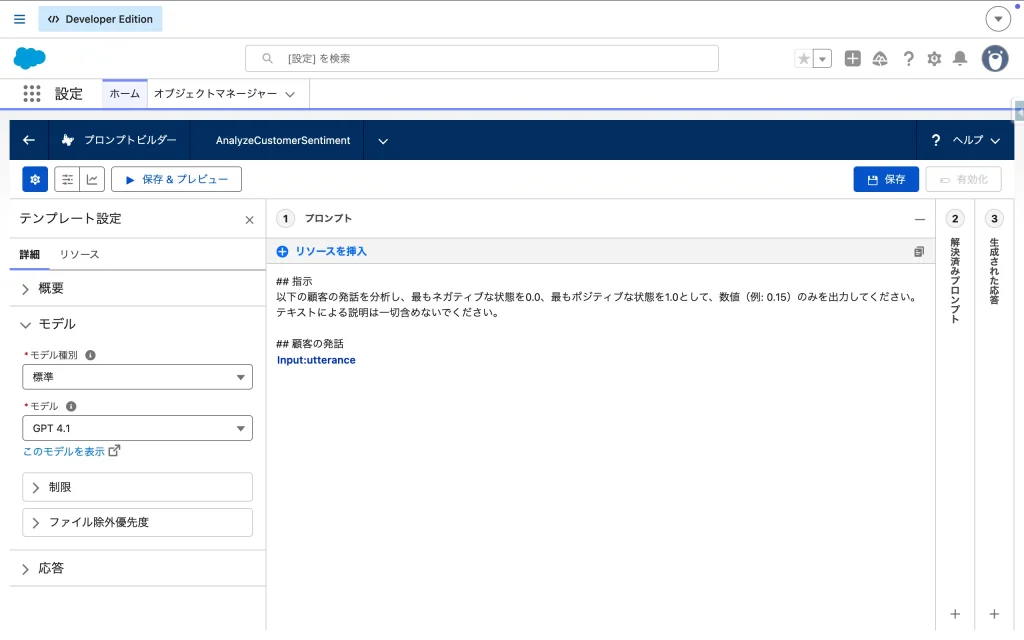Open the chart analytics panel icon

click(x=92, y=179)
